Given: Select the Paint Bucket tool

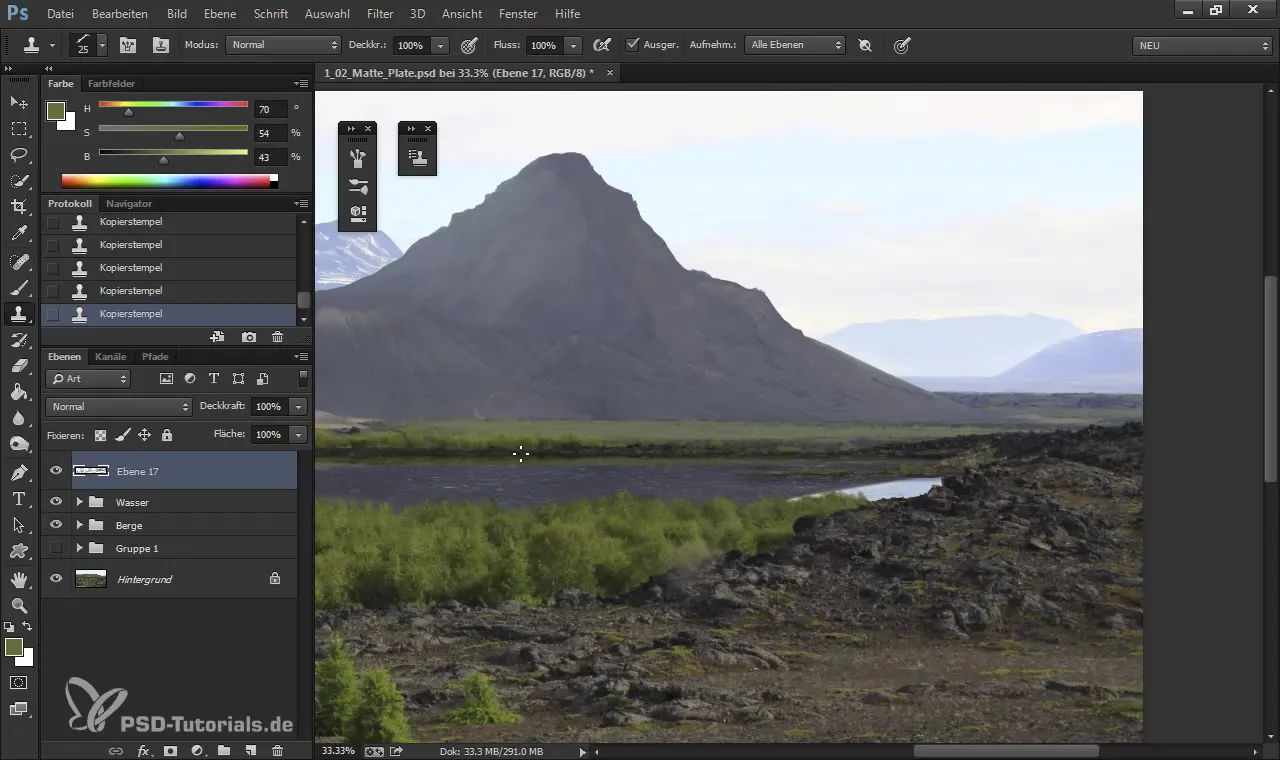Looking at the screenshot, I should [19, 392].
